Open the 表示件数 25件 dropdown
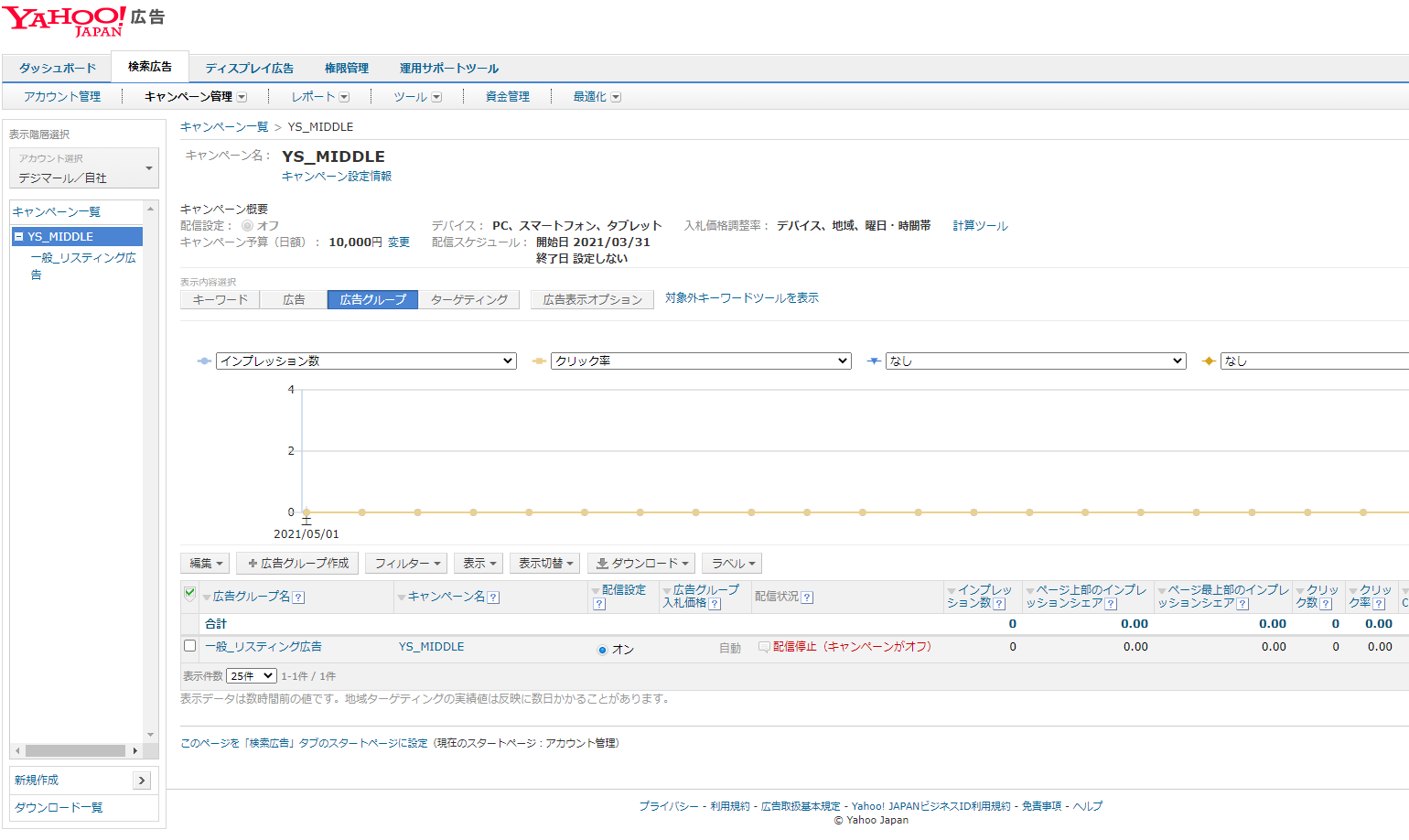The width and height of the screenshot is (1409, 840). click(x=252, y=676)
